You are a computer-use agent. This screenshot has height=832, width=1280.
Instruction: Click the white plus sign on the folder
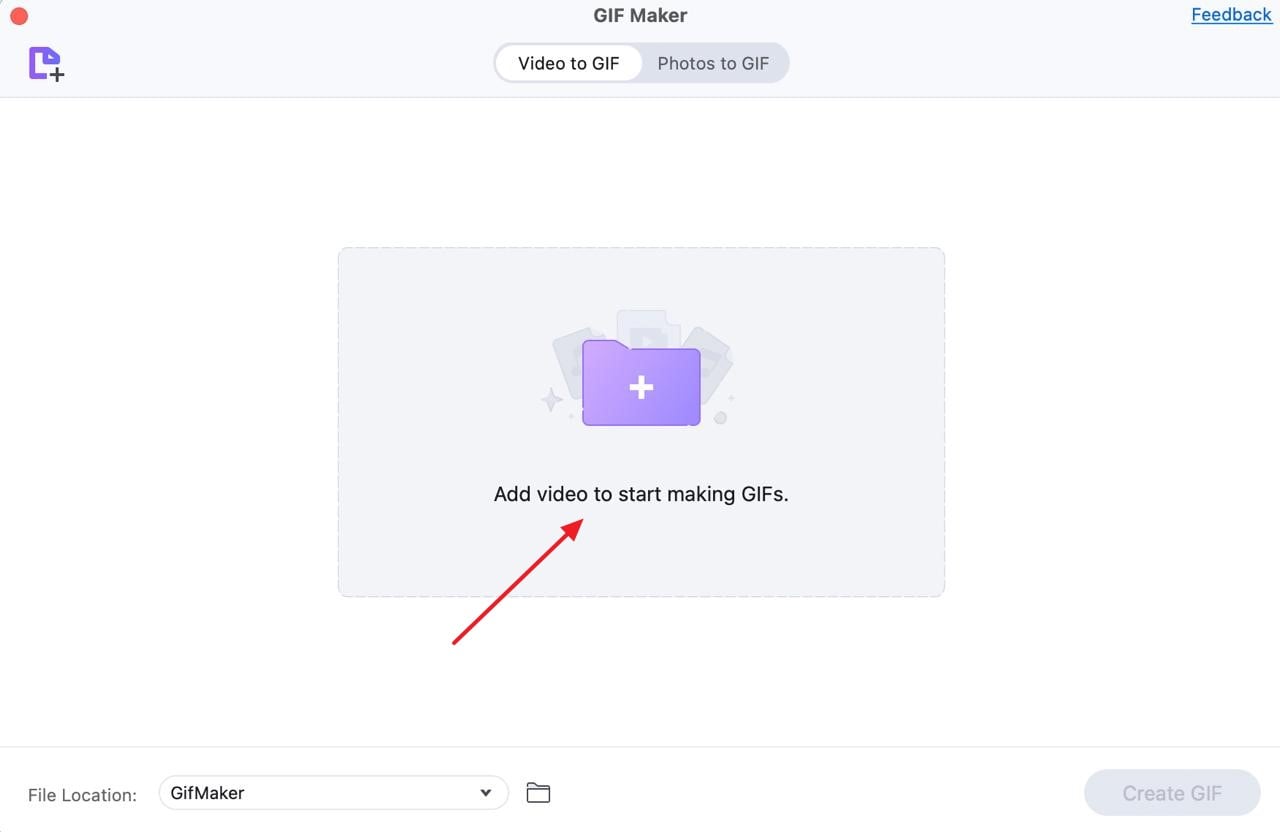coord(641,387)
